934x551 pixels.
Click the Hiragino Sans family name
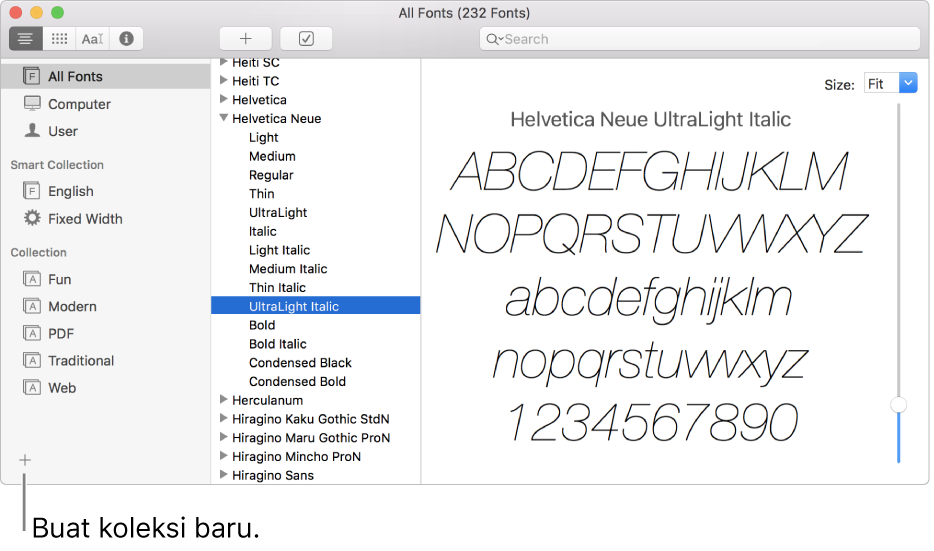point(273,475)
